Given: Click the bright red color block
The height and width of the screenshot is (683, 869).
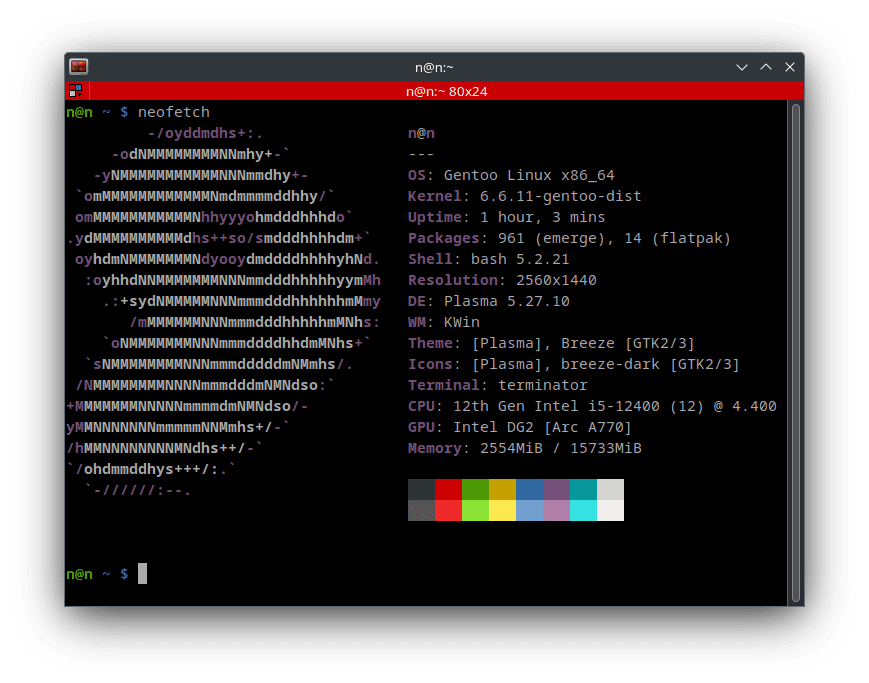Looking at the screenshot, I should 448,511.
